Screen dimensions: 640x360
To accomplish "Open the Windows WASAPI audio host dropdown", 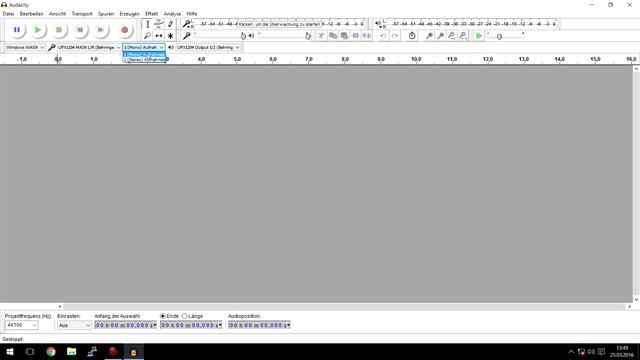I will (x=25, y=47).
